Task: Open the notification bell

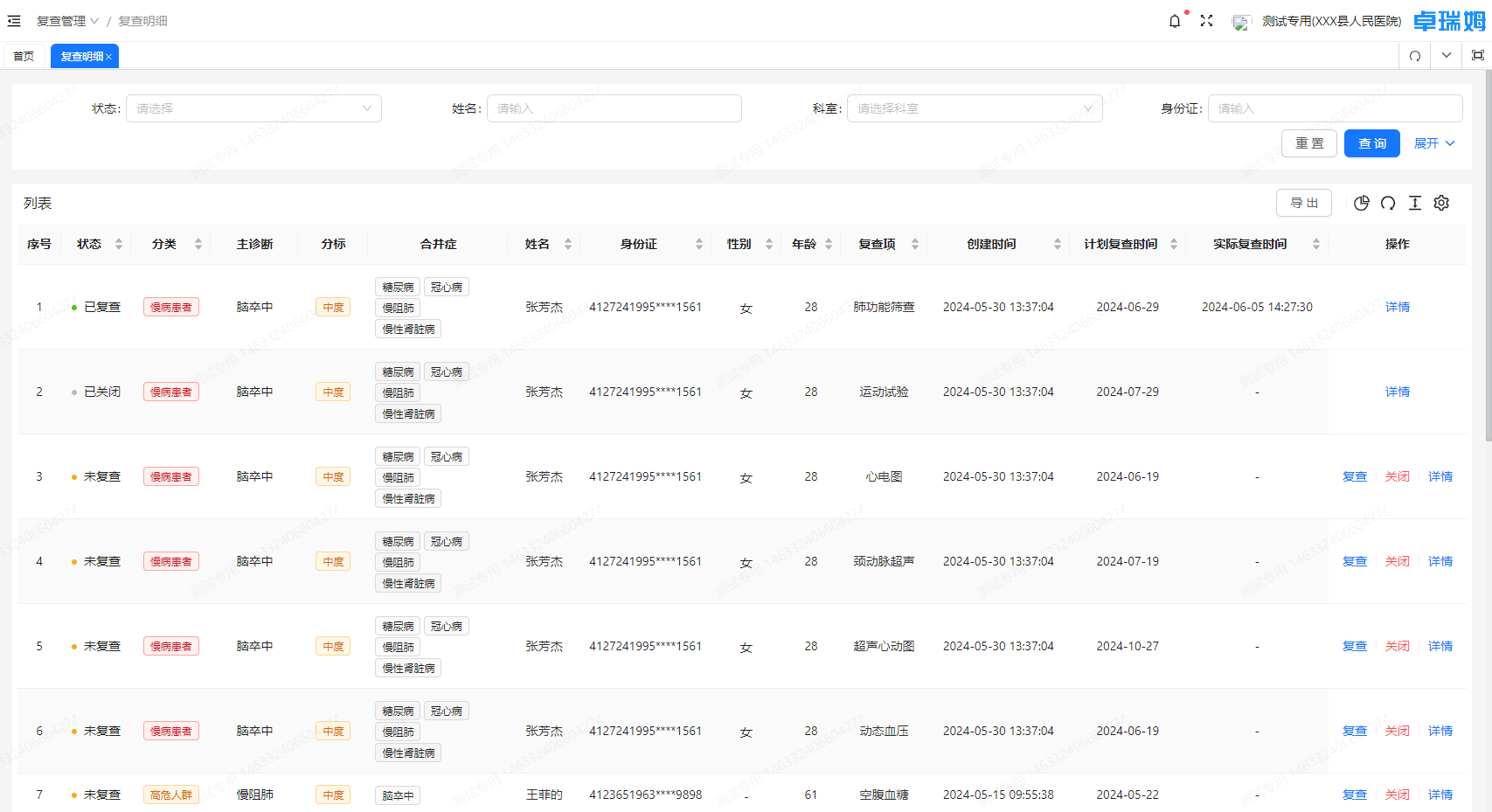Action: [1175, 21]
